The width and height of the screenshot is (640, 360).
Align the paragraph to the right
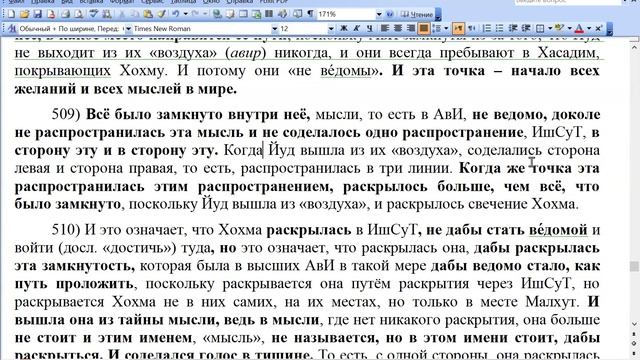coord(410,28)
